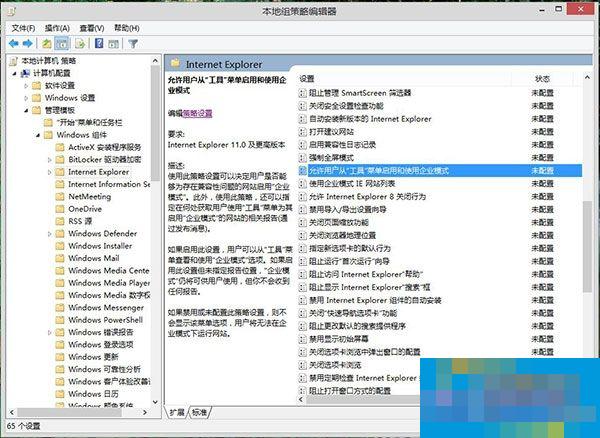Select the Windows Media Player tree folder

pyautogui.click(x=109, y=283)
